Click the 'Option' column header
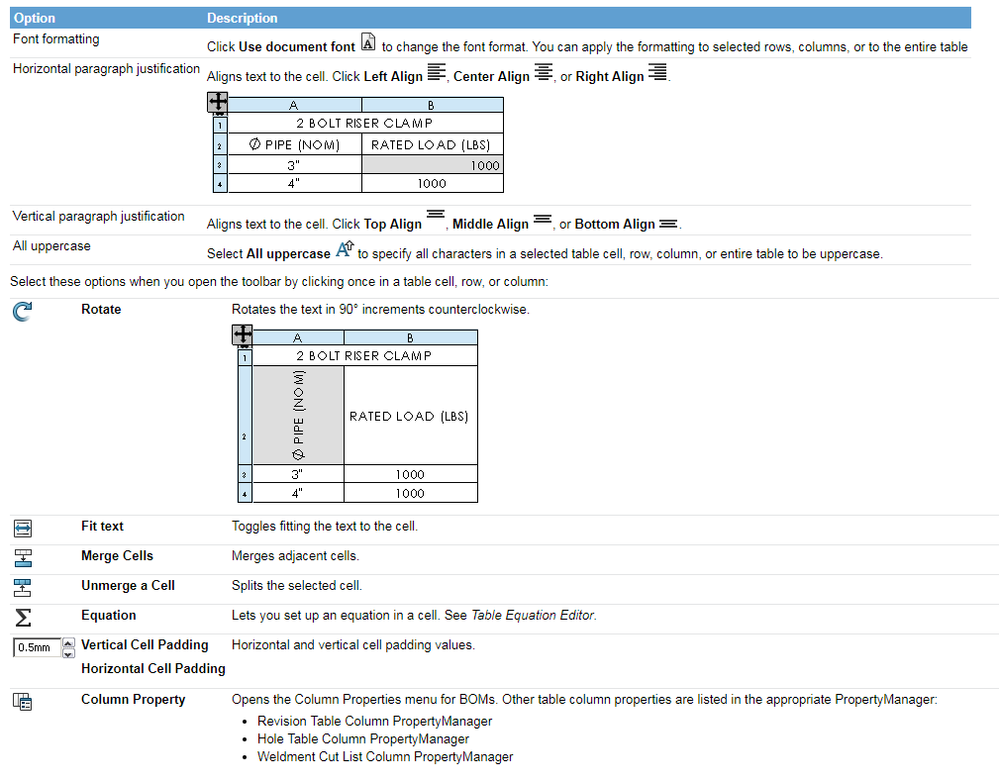 (x=34, y=18)
